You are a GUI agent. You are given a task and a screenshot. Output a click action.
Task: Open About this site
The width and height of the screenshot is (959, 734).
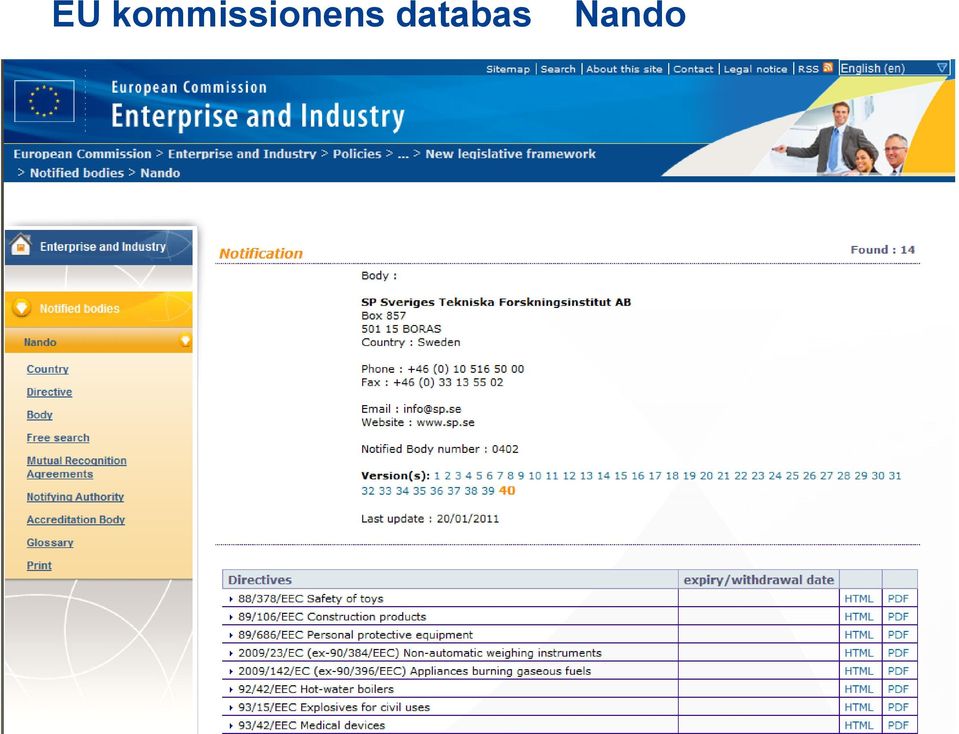coord(624,69)
